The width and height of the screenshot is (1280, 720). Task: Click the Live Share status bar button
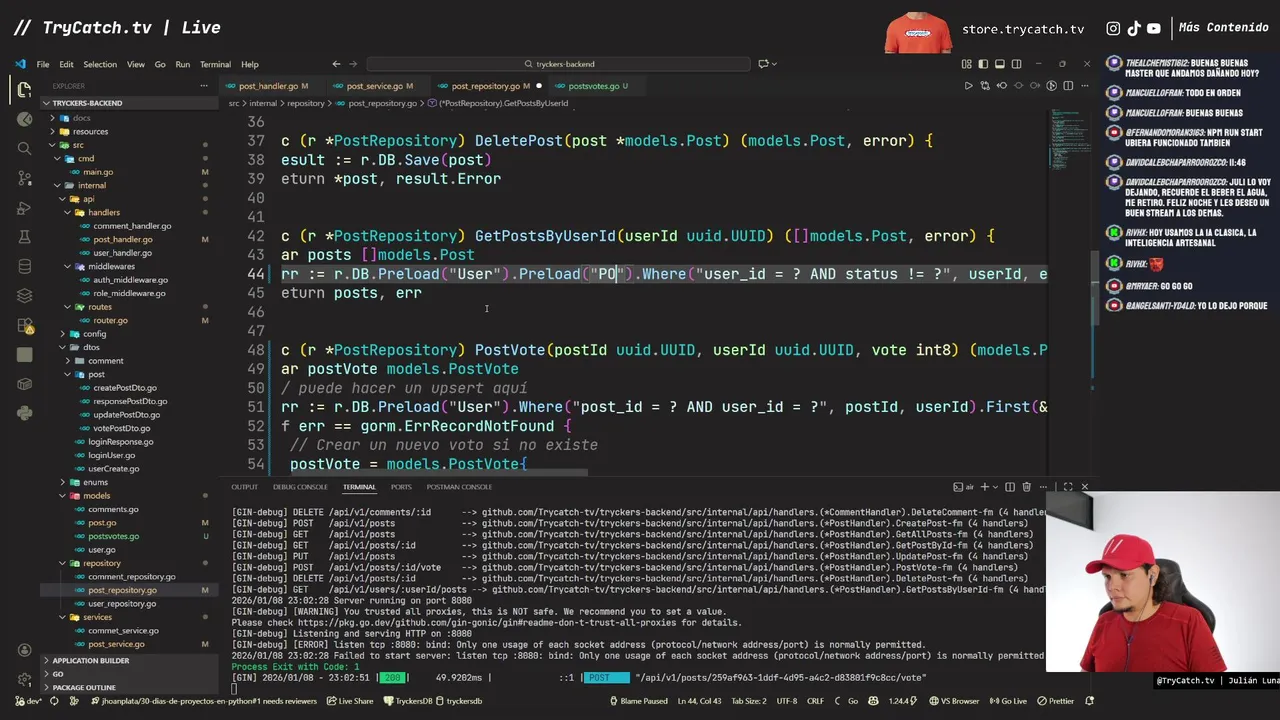pyautogui.click(x=350, y=701)
